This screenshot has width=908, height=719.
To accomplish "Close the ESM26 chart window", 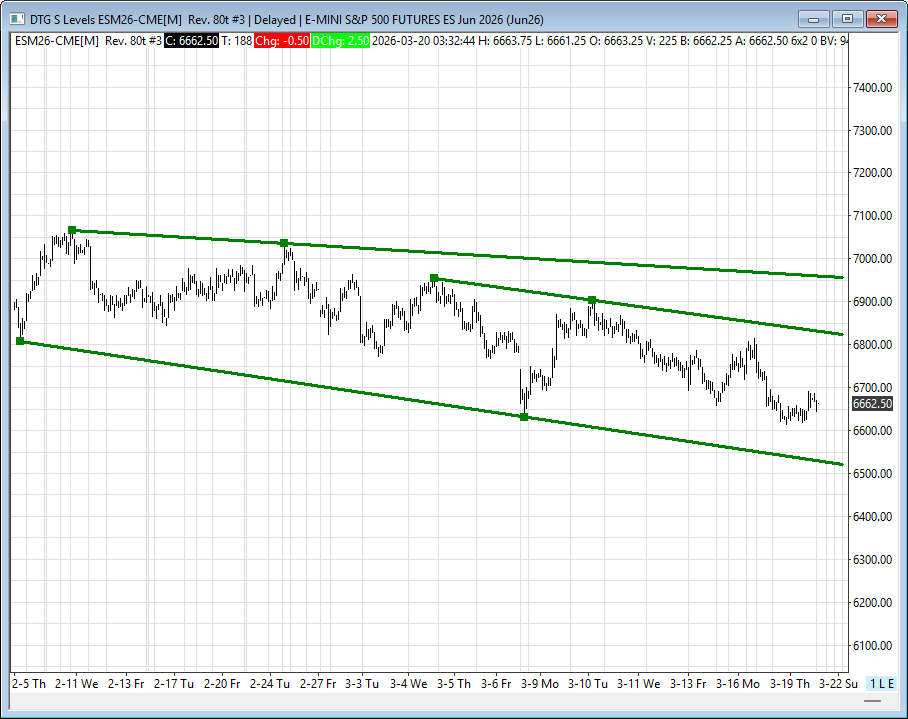I will [880, 18].
